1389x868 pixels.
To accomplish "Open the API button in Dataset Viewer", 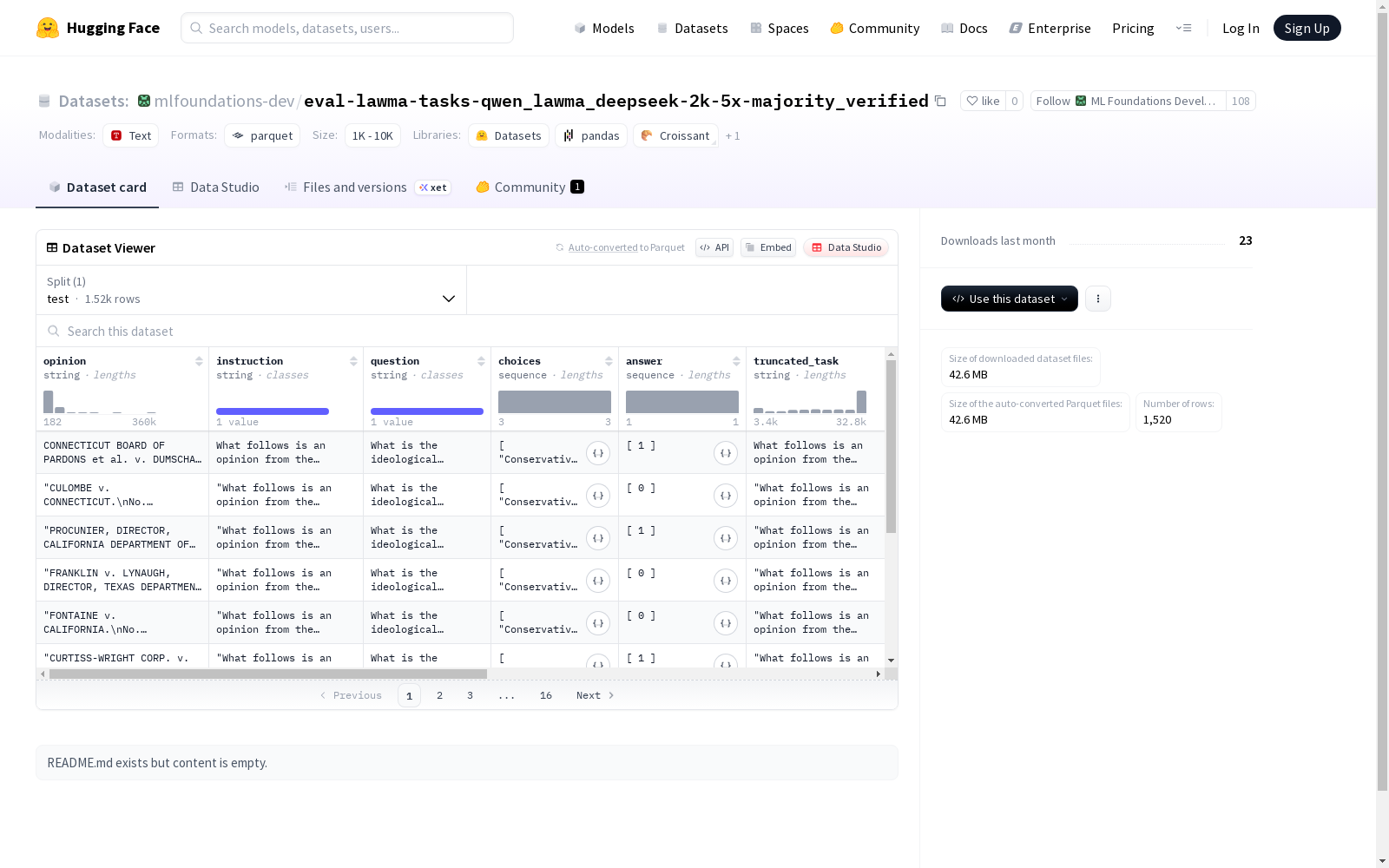I will (x=714, y=247).
